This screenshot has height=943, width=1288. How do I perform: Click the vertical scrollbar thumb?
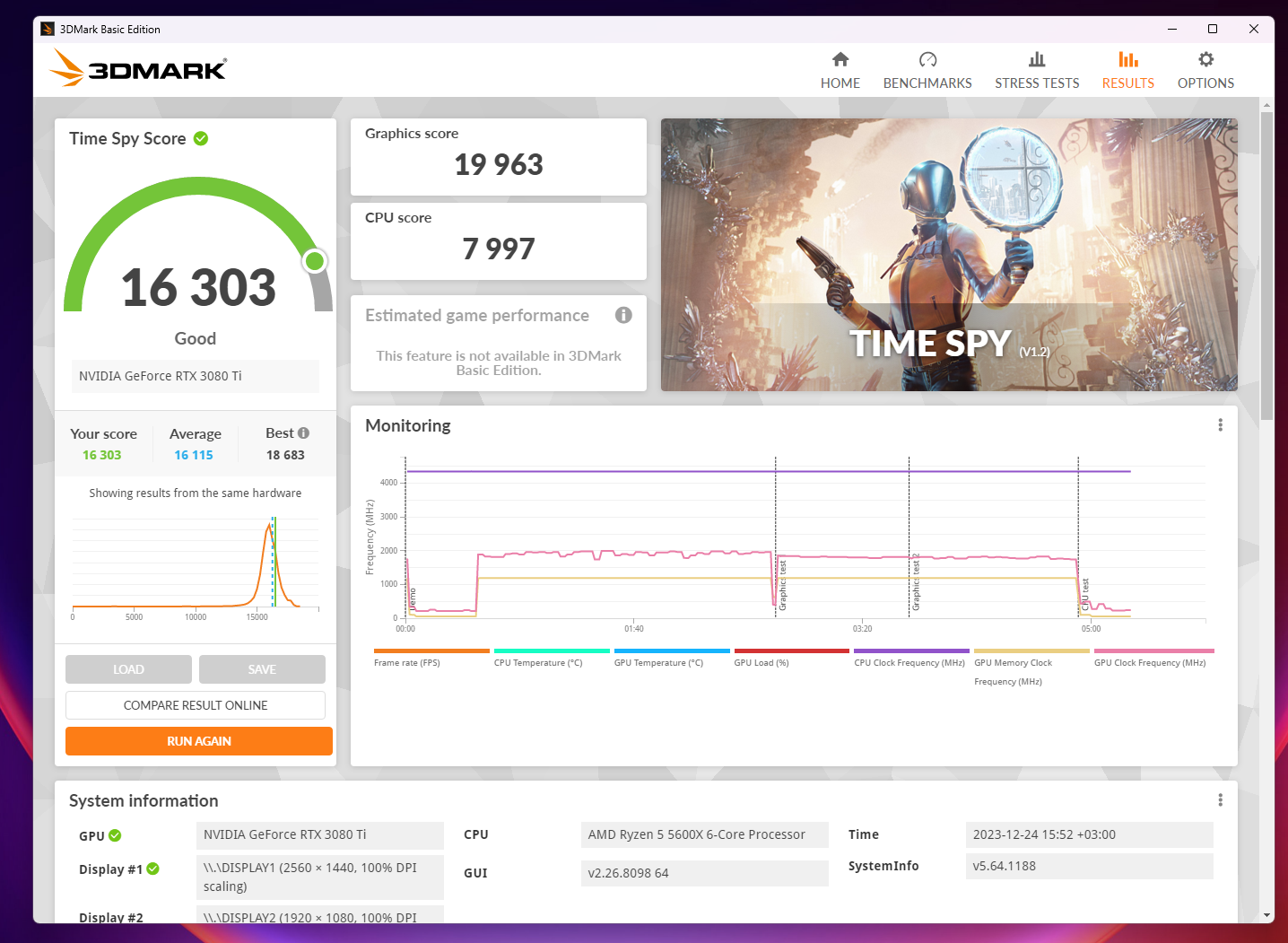1266,266
